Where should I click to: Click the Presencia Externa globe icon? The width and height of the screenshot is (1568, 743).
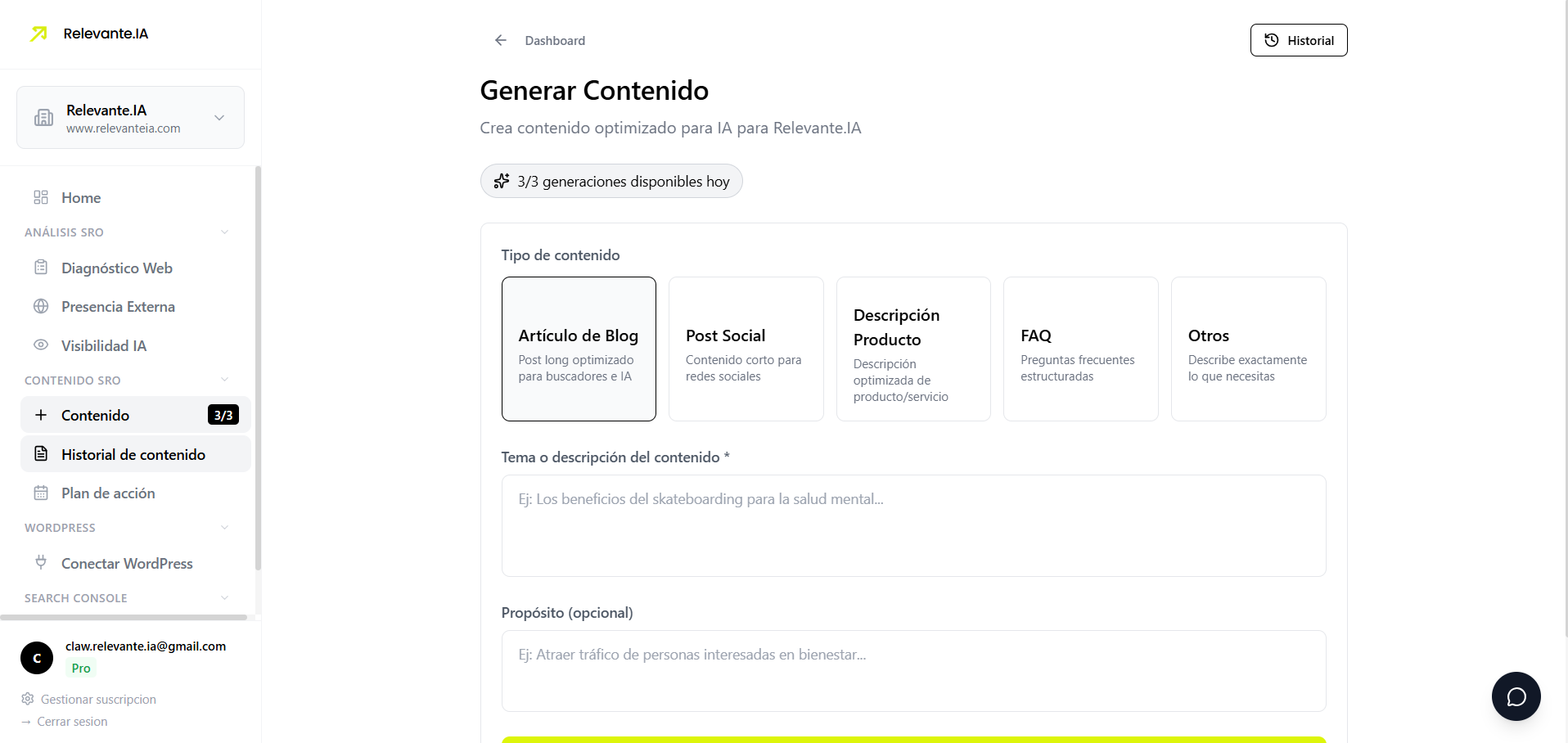41,306
